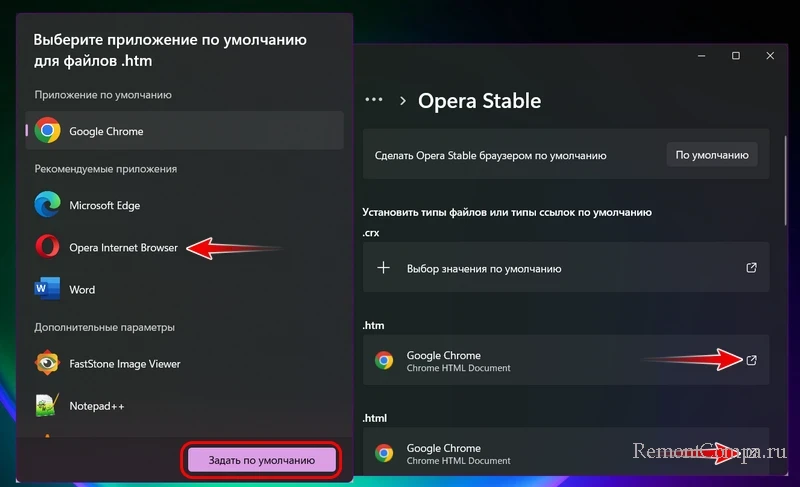The image size is (800, 487).
Task: Maximize the Settings window
Action: click(x=736, y=56)
